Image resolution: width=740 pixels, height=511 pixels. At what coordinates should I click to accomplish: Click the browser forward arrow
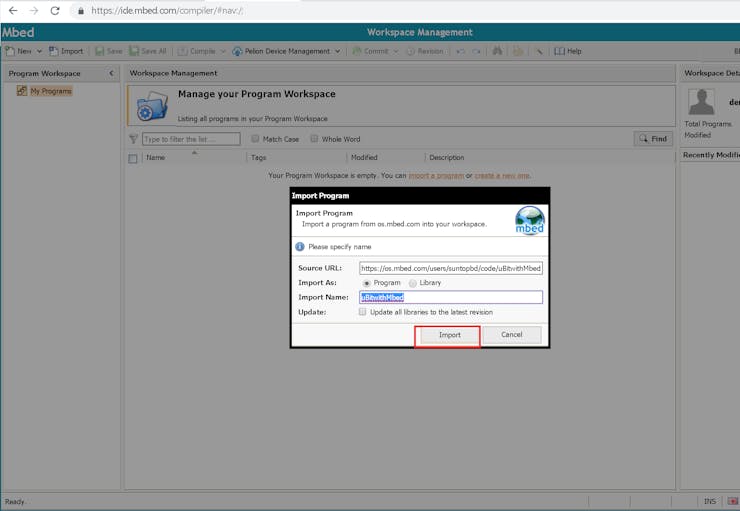coord(34,10)
